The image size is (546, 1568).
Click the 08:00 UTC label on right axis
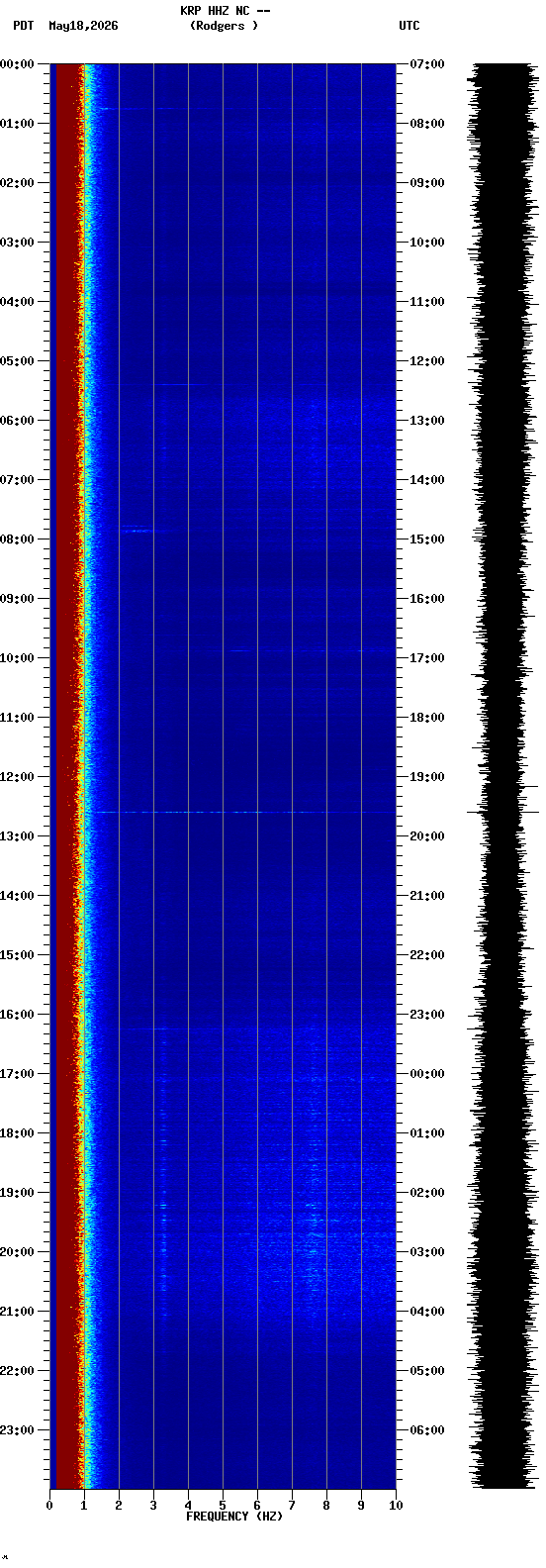426,124
